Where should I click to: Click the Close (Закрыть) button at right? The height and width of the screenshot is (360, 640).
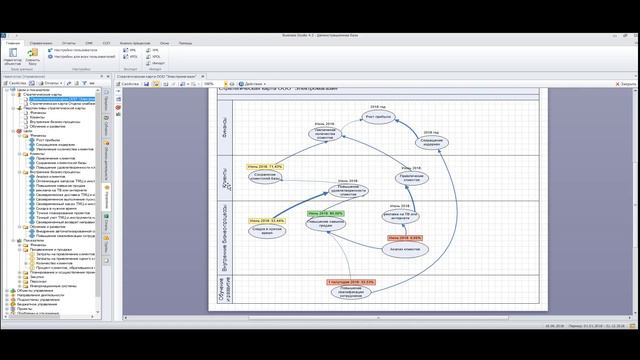point(625,84)
